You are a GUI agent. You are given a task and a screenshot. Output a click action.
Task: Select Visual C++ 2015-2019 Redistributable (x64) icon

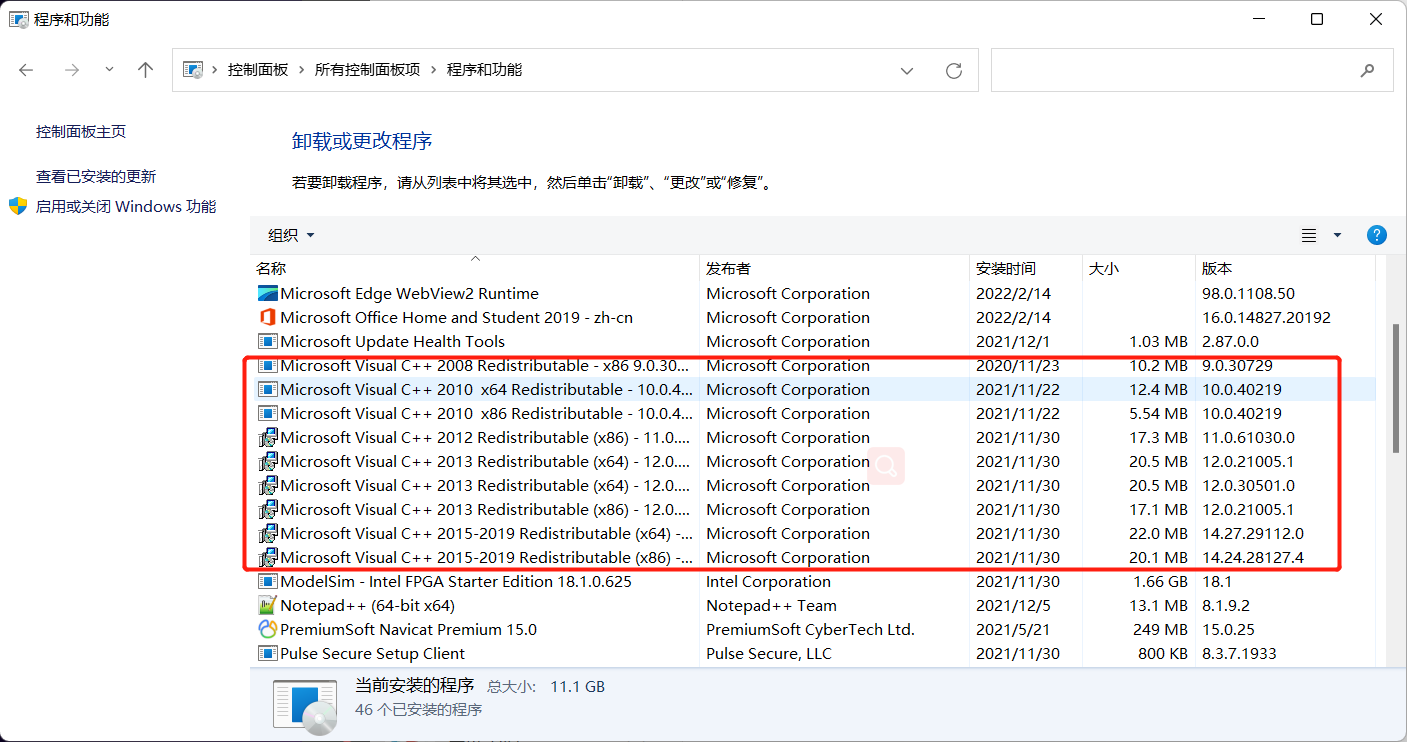[267, 534]
